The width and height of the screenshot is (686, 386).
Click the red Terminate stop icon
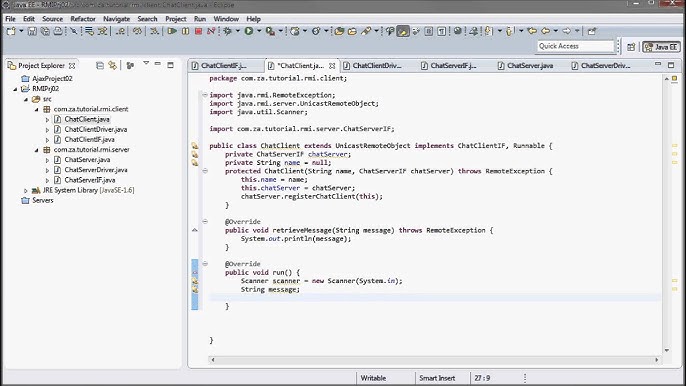coord(198,31)
